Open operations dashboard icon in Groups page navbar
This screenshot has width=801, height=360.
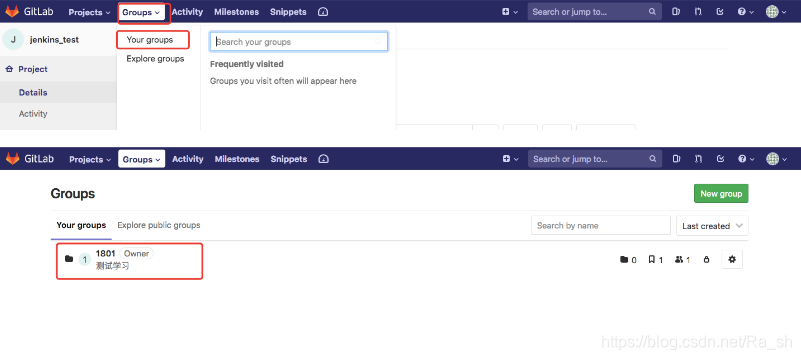point(323,159)
